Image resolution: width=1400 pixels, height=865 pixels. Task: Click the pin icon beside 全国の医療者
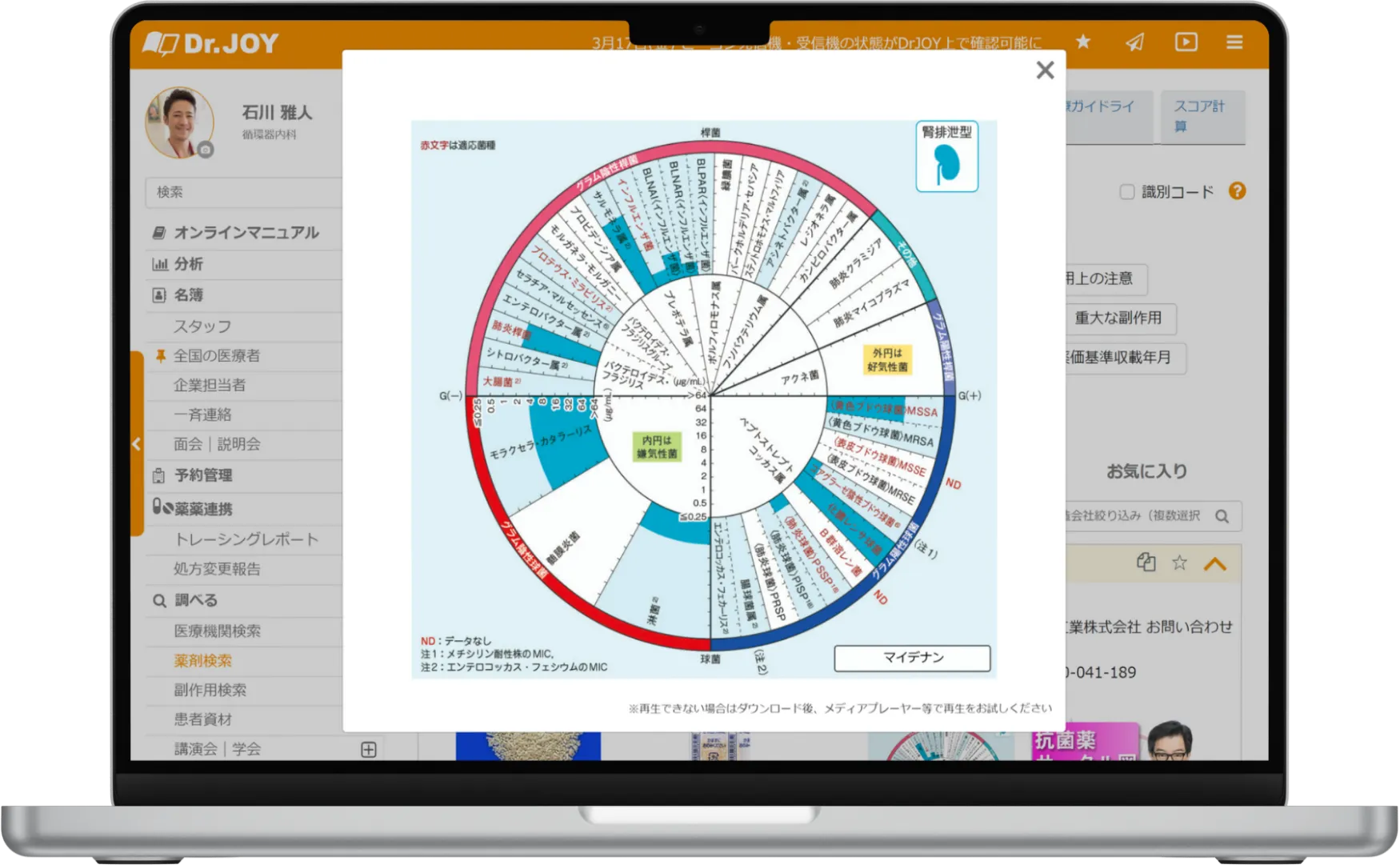160,356
